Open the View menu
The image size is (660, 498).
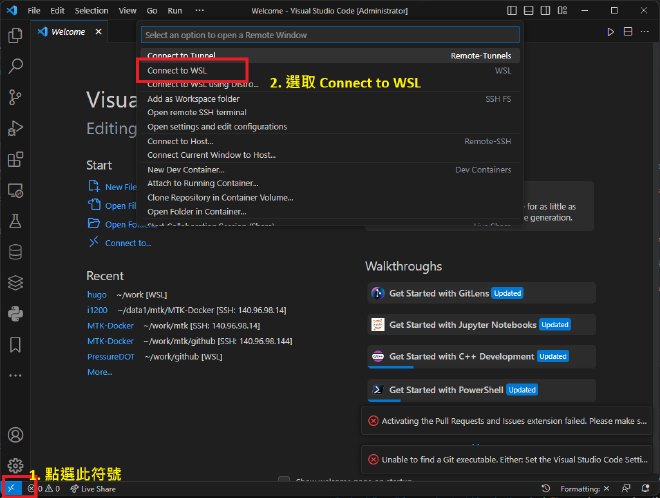(x=127, y=11)
